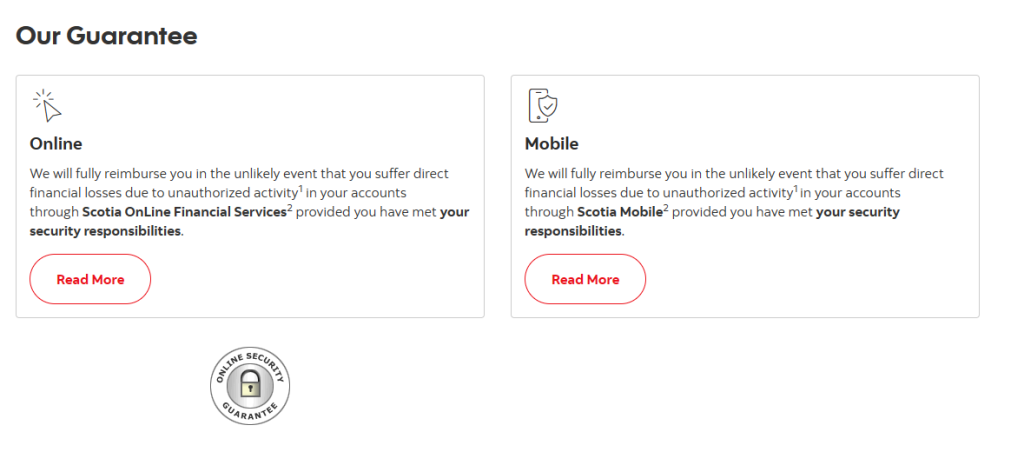
Task: Open Read More in the Online card
Action: (90, 279)
